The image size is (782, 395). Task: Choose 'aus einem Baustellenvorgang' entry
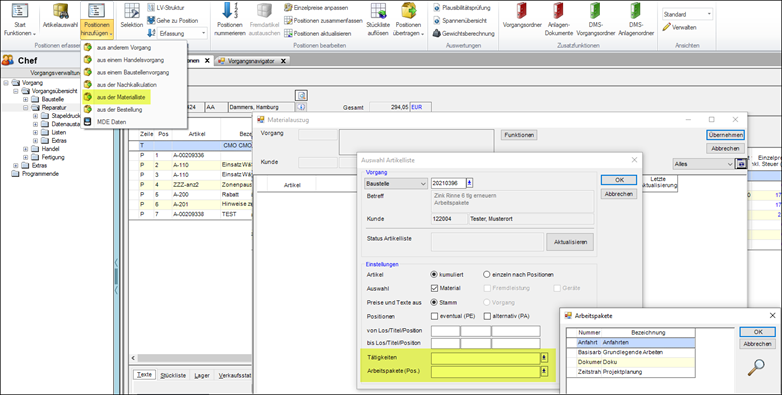pos(134,72)
